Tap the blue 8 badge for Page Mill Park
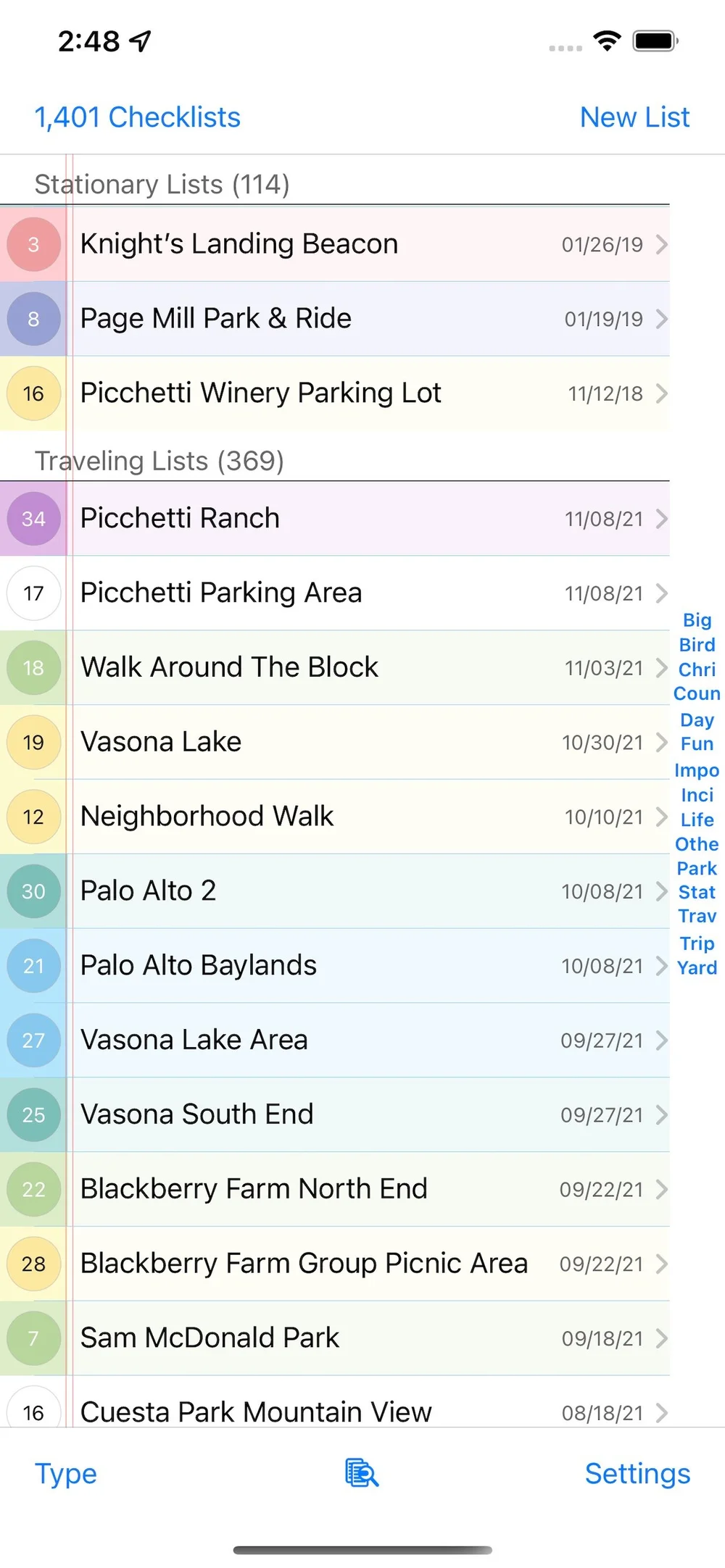The width and height of the screenshot is (725, 1568). pyautogui.click(x=33, y=319)
